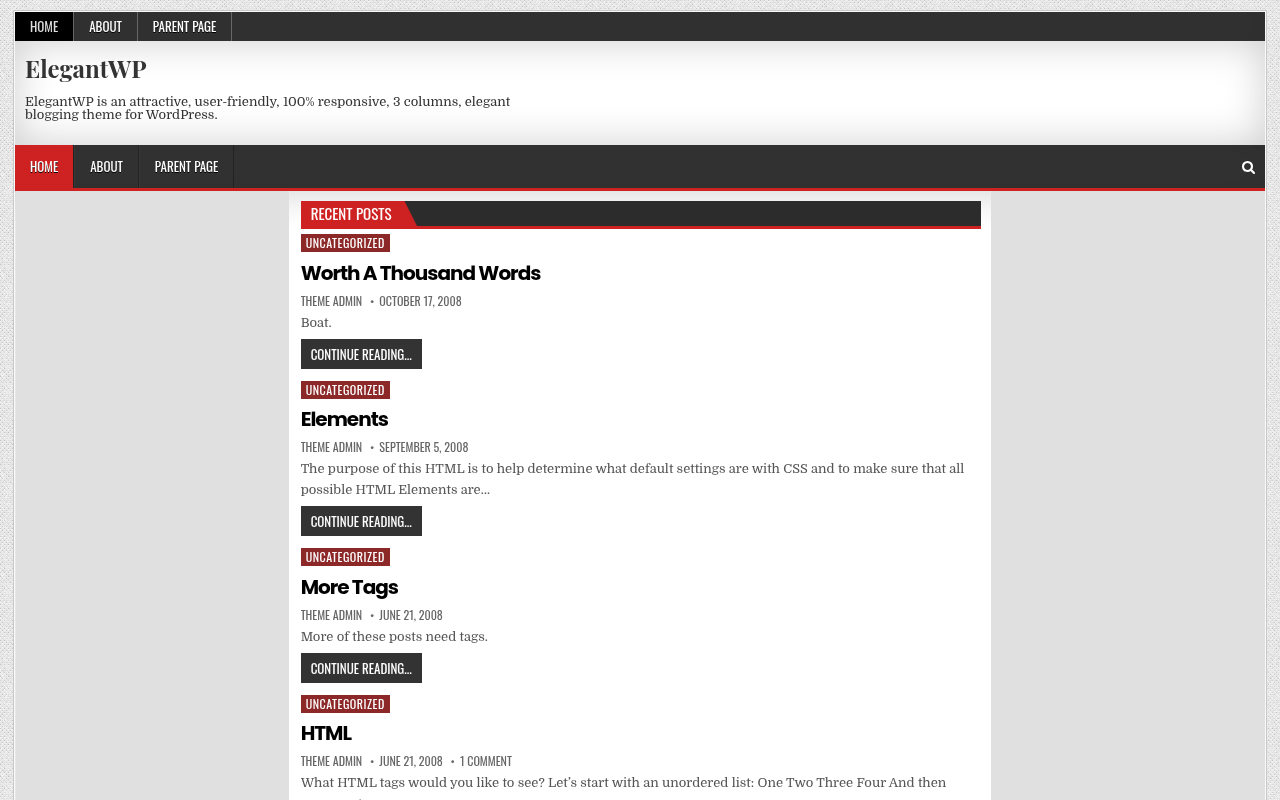Open the Elements post title

point(344,419)
